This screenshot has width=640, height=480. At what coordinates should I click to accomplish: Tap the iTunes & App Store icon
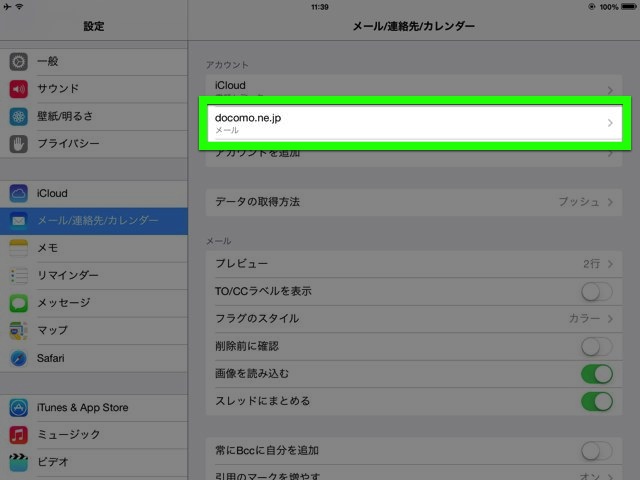(18, 407)
